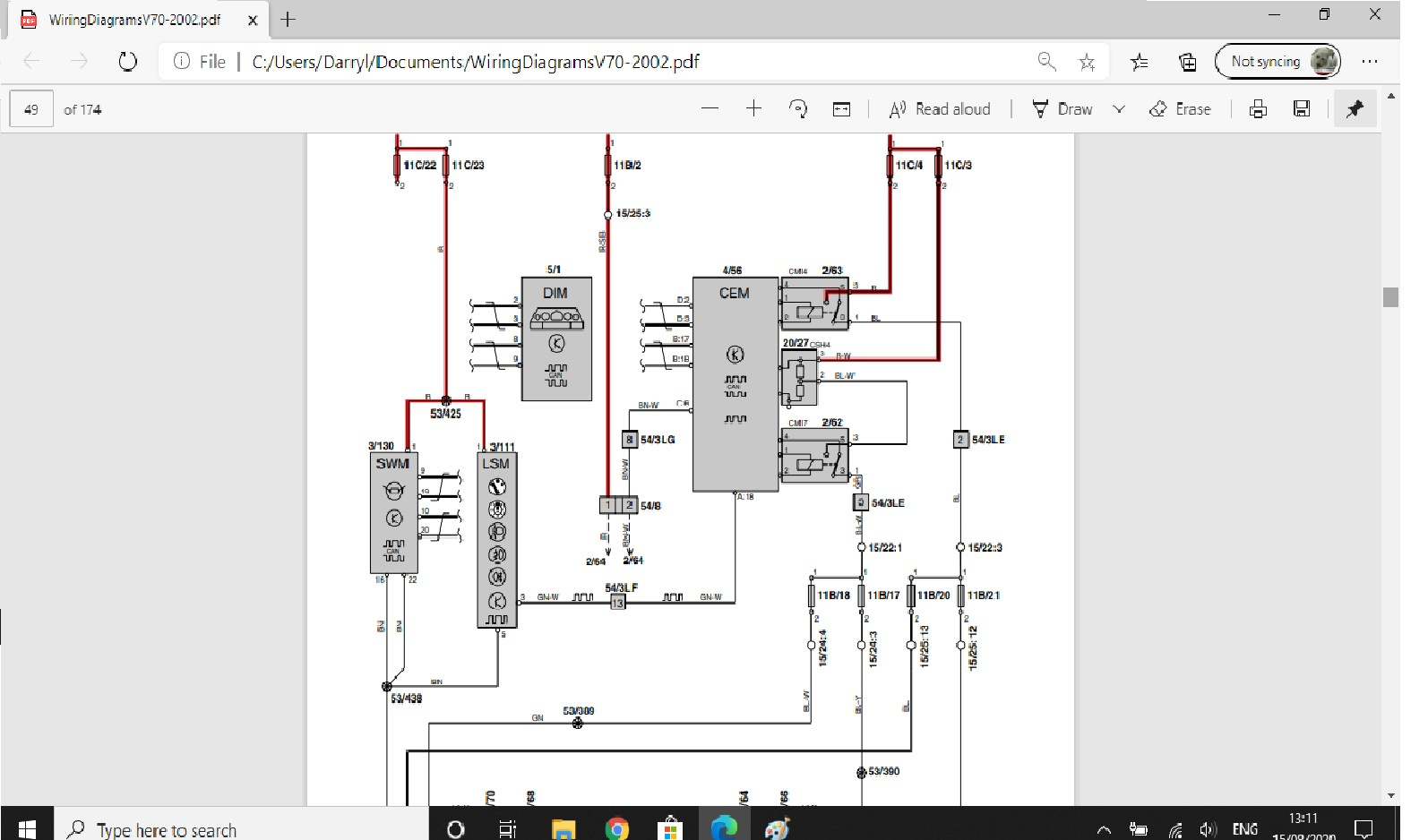Open browser Settings and more menu

click(1369, 62)
